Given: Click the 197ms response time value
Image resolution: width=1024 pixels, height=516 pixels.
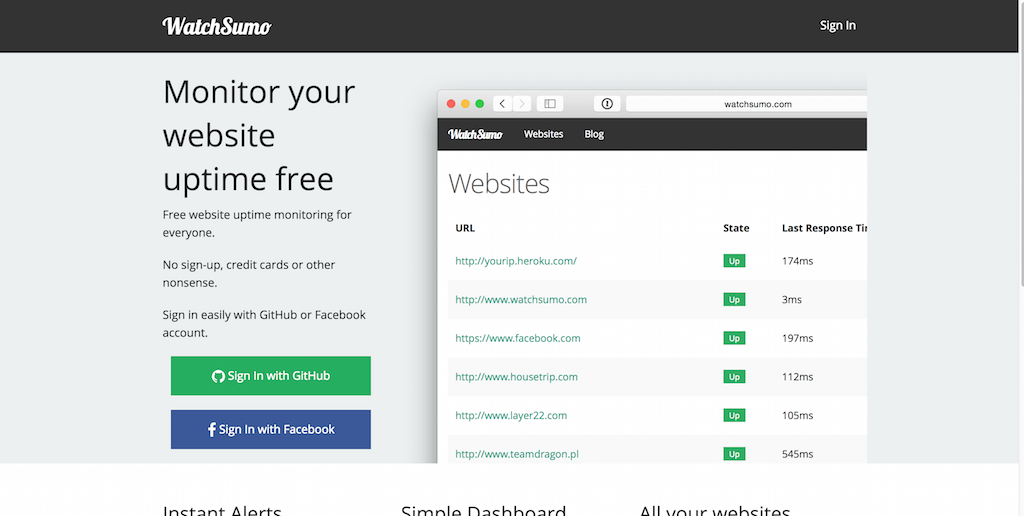Looking at the screenshot, I should coord(797,338).
